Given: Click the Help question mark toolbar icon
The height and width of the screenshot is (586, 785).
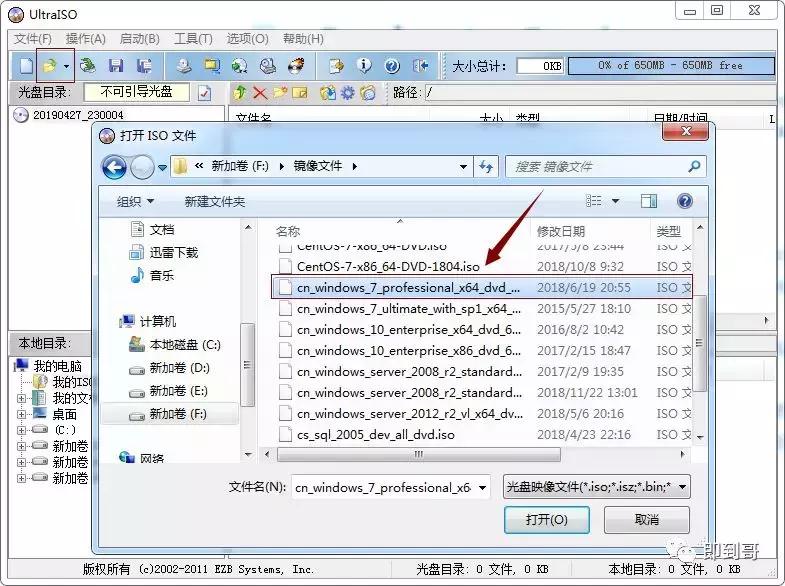Looking at the screenshot, I should 392,66.
